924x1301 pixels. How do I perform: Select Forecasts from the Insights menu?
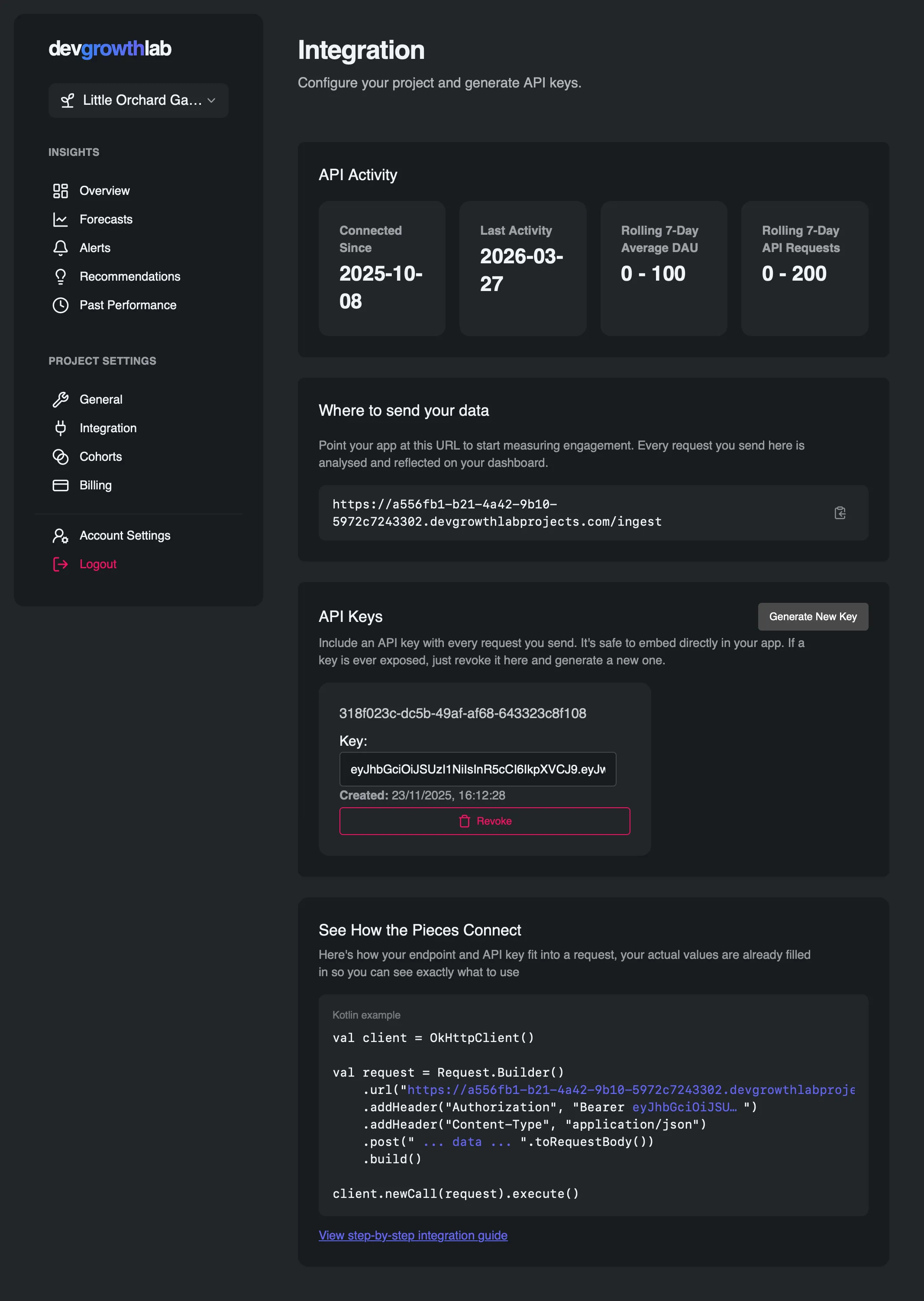coord(105,220)
